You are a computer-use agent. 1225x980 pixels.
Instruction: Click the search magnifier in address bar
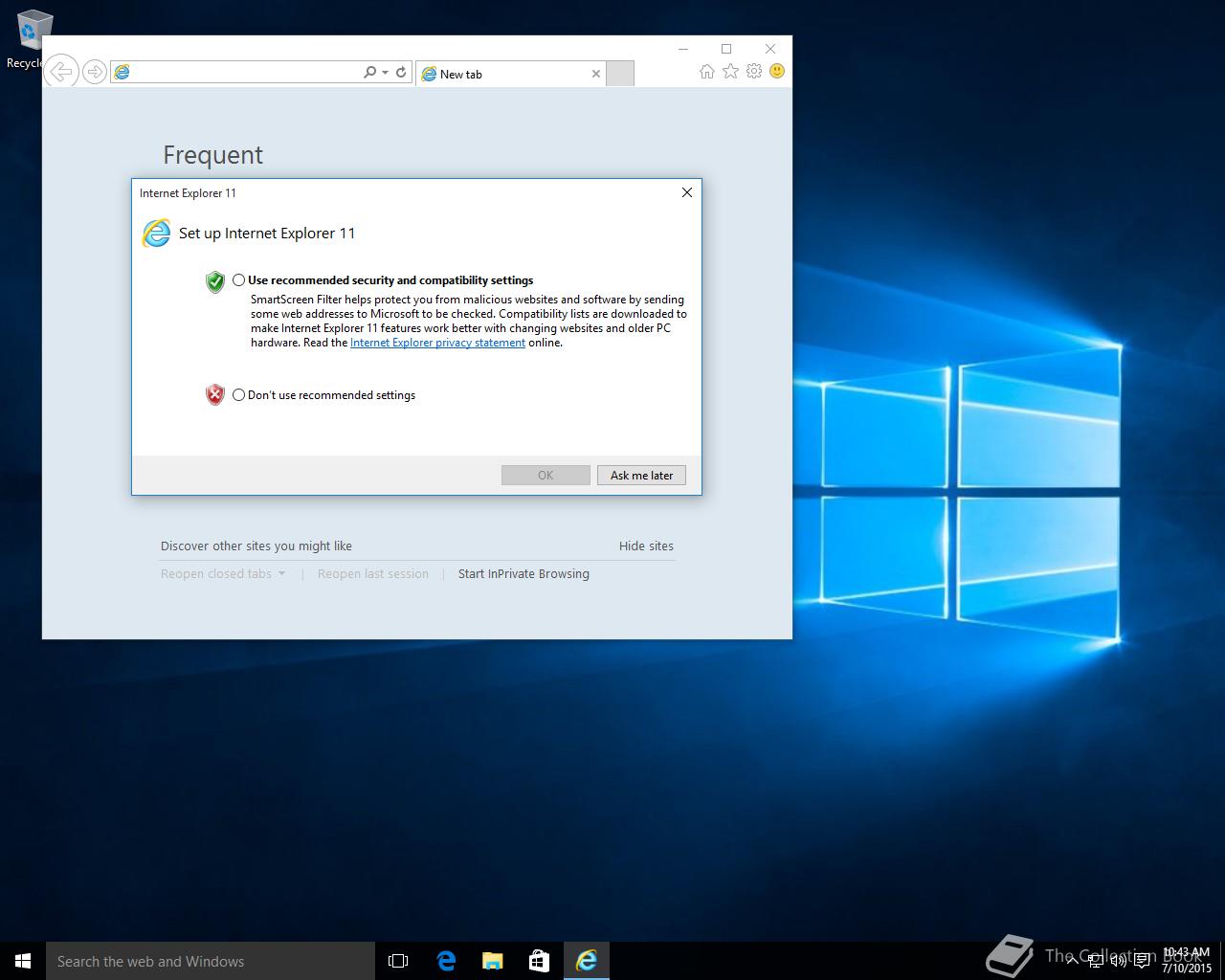[x=369, y=72]
